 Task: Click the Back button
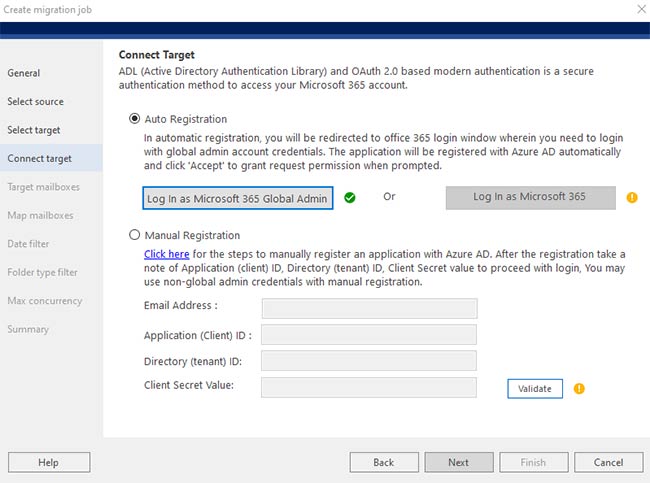pos(384,462)
